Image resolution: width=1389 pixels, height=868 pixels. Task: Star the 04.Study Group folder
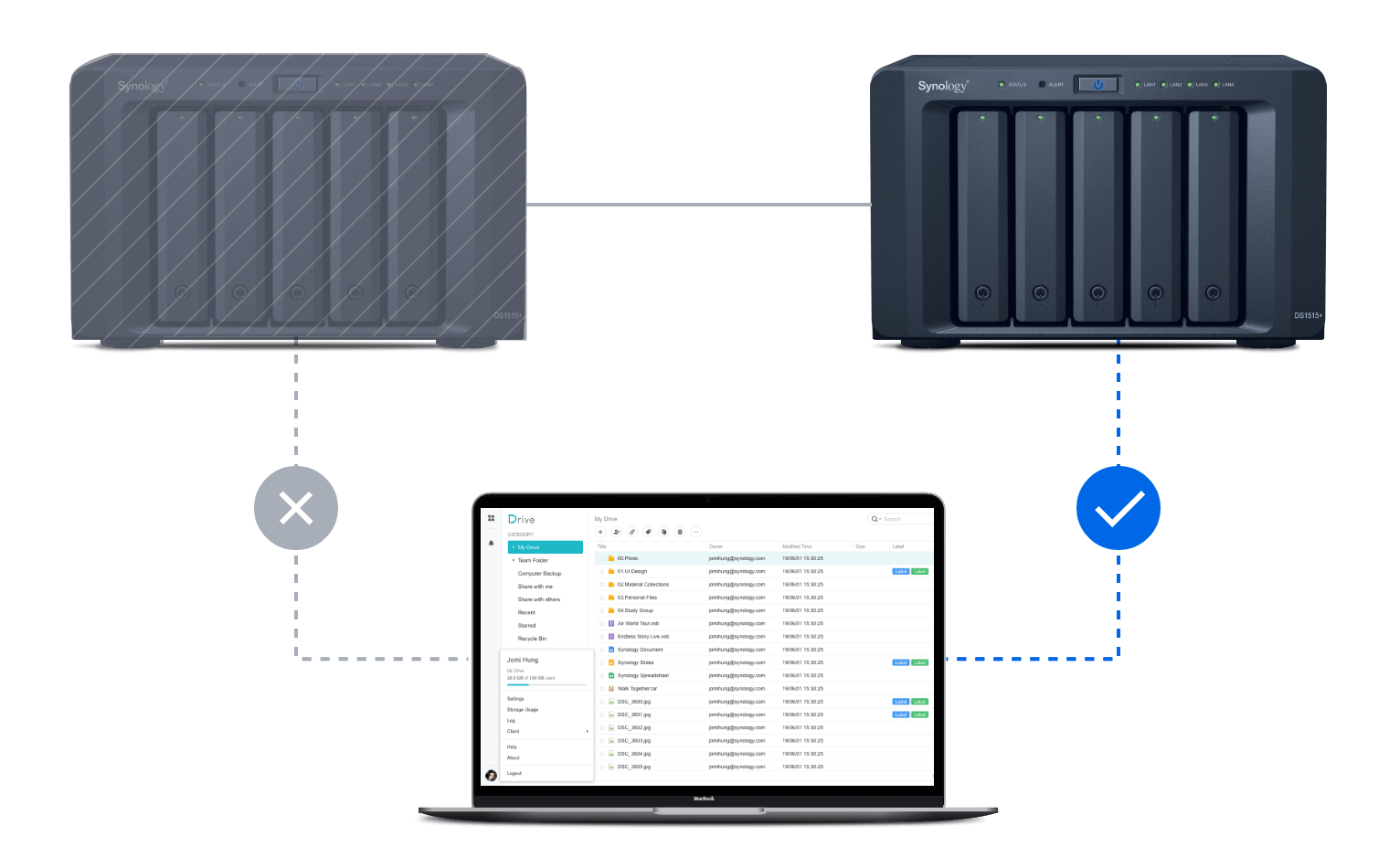tap(602, 610)
